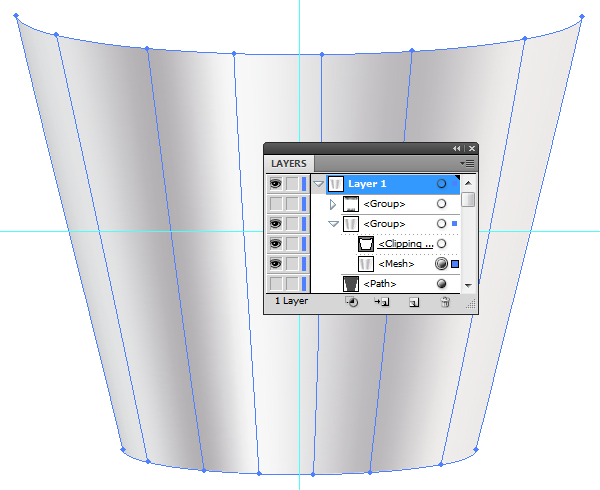Click the Mesh target appearance icon
600x490 pixels.
[x=441, y=264]
